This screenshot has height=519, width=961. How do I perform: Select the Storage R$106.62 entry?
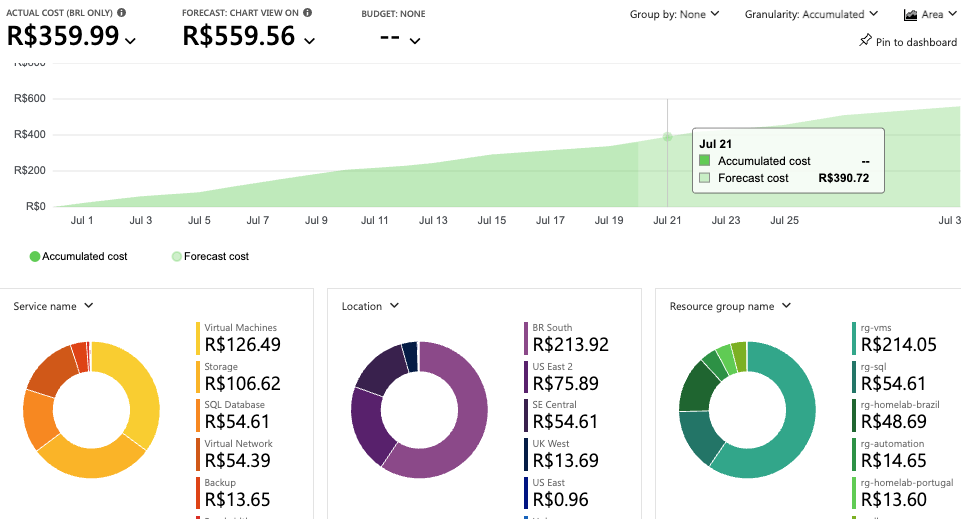tap(238, 377)
